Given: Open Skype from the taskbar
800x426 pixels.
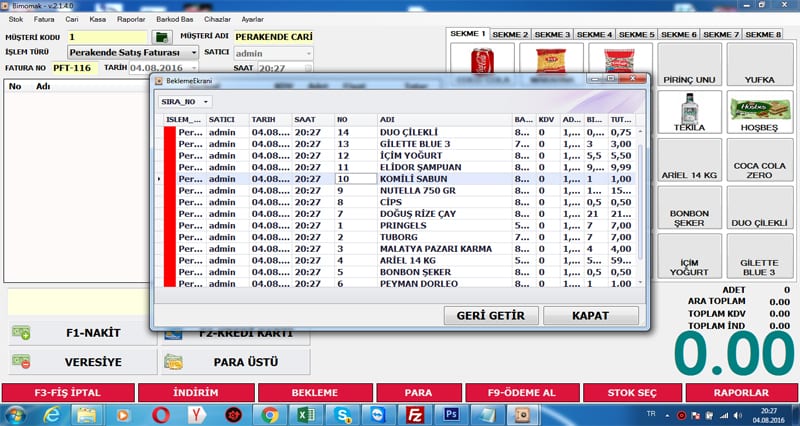Looking at the screenshot, I should click(342, 413).
